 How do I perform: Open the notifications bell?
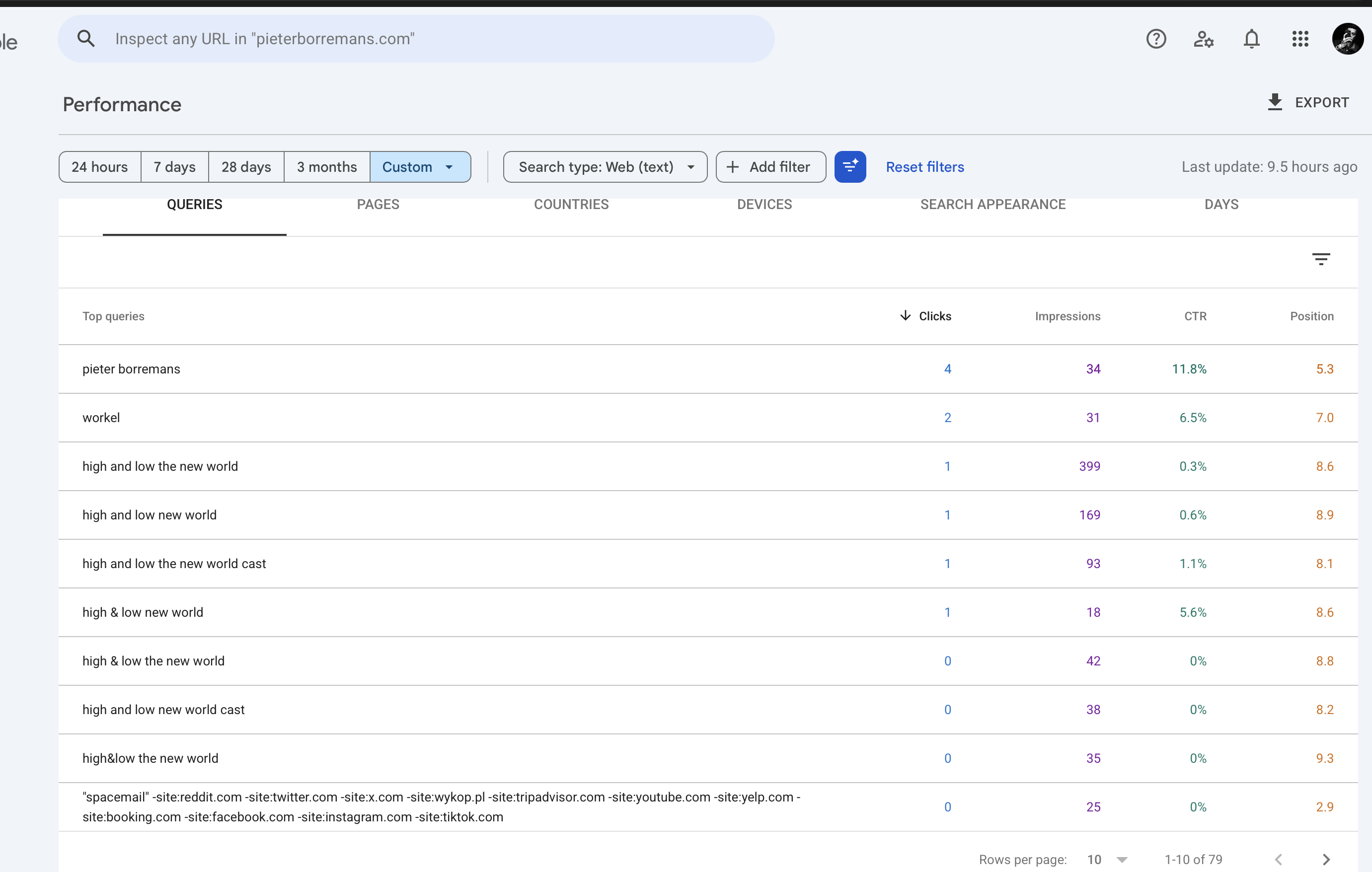click(x=1252, y=39)
